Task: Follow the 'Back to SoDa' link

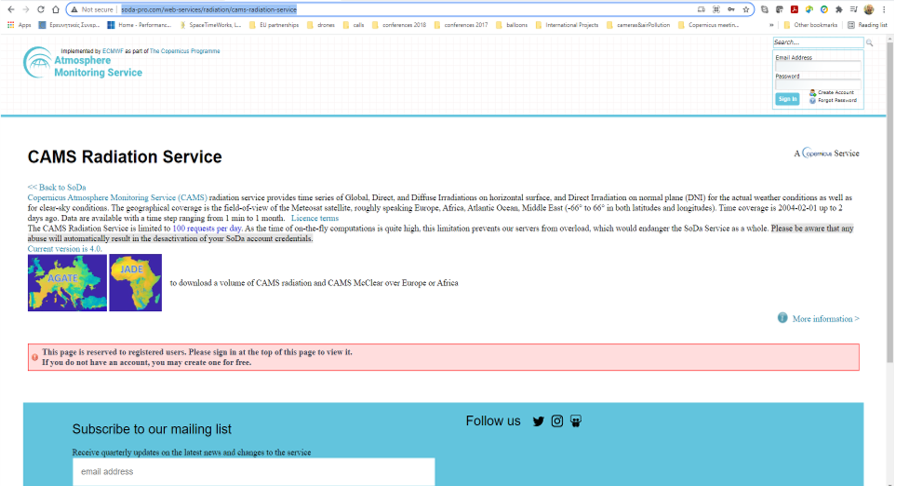Action: tap(56, 187)
